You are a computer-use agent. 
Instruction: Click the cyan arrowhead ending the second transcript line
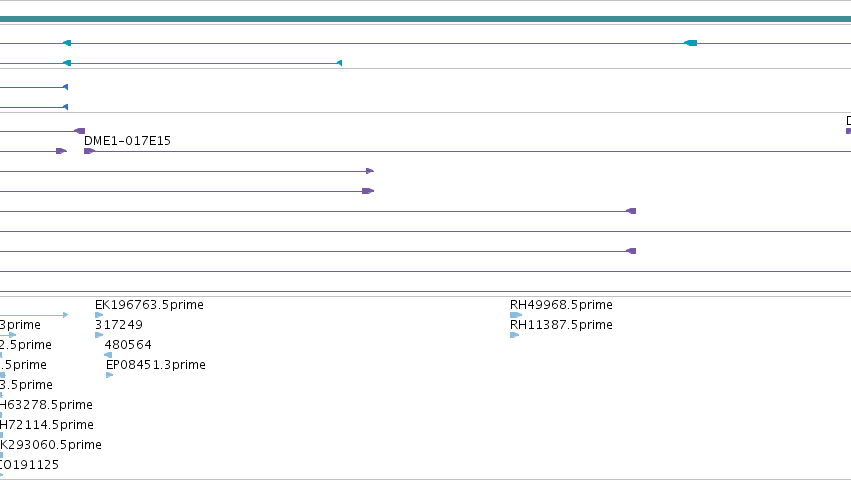tap(339, 63)
